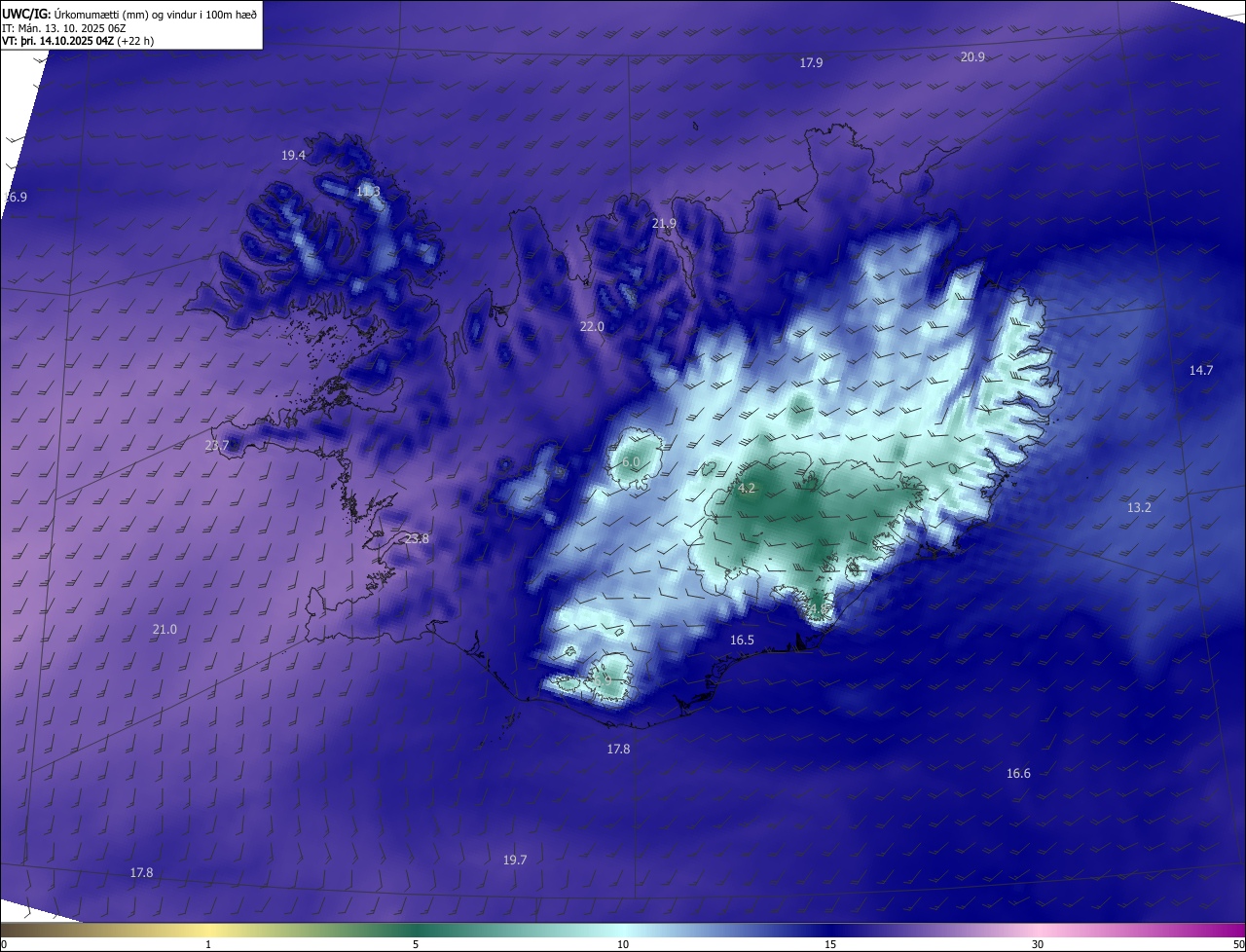Click the color scale tick label 5
This screenshot has height=952, width=1246.
416,944
